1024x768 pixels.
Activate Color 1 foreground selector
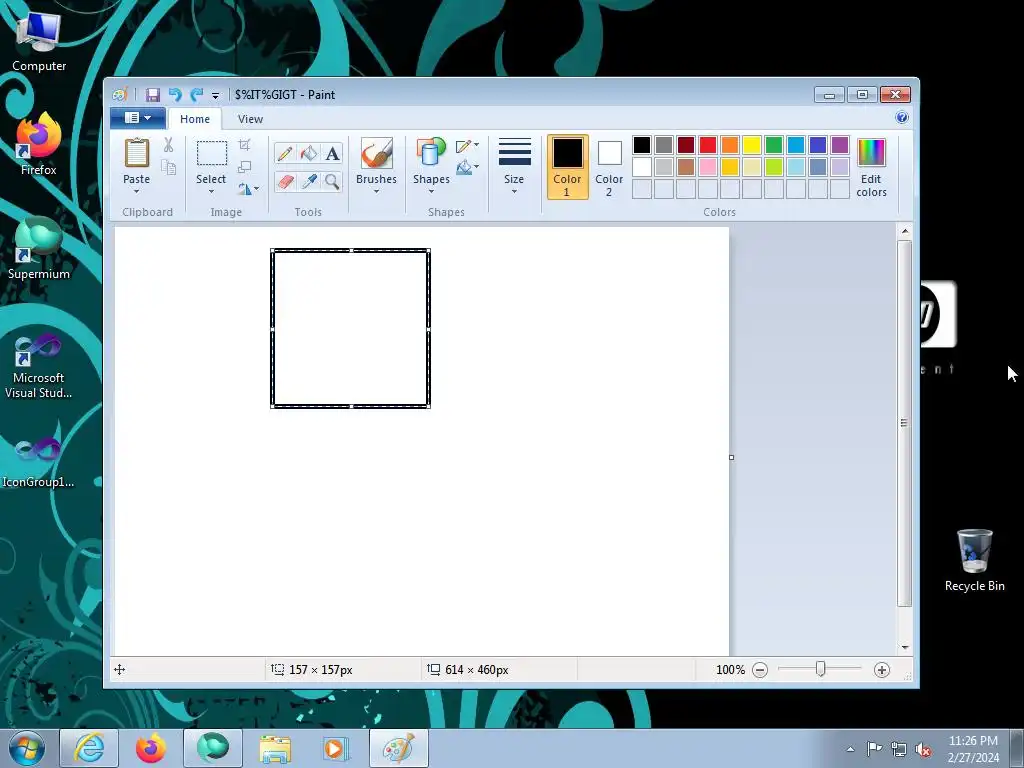click(568, 167)
